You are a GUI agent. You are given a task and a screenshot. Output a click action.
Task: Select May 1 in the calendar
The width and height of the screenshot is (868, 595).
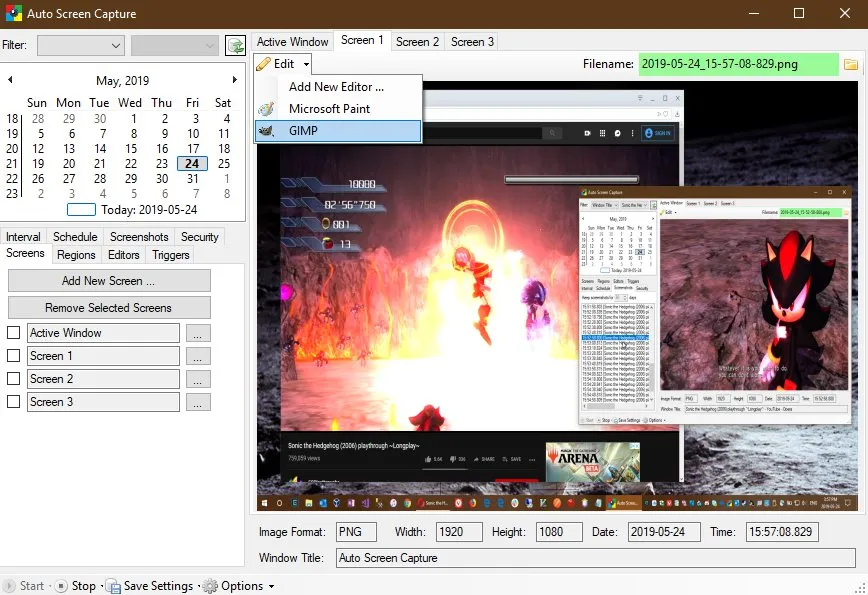(133, 118)
